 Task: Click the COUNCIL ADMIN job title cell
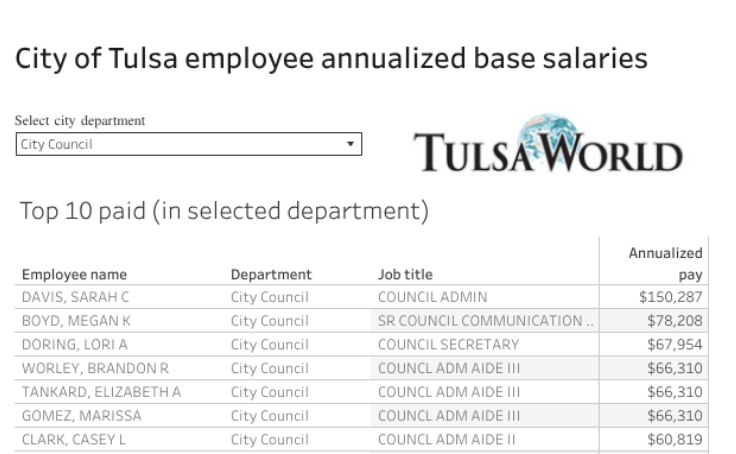pos(432,297)
